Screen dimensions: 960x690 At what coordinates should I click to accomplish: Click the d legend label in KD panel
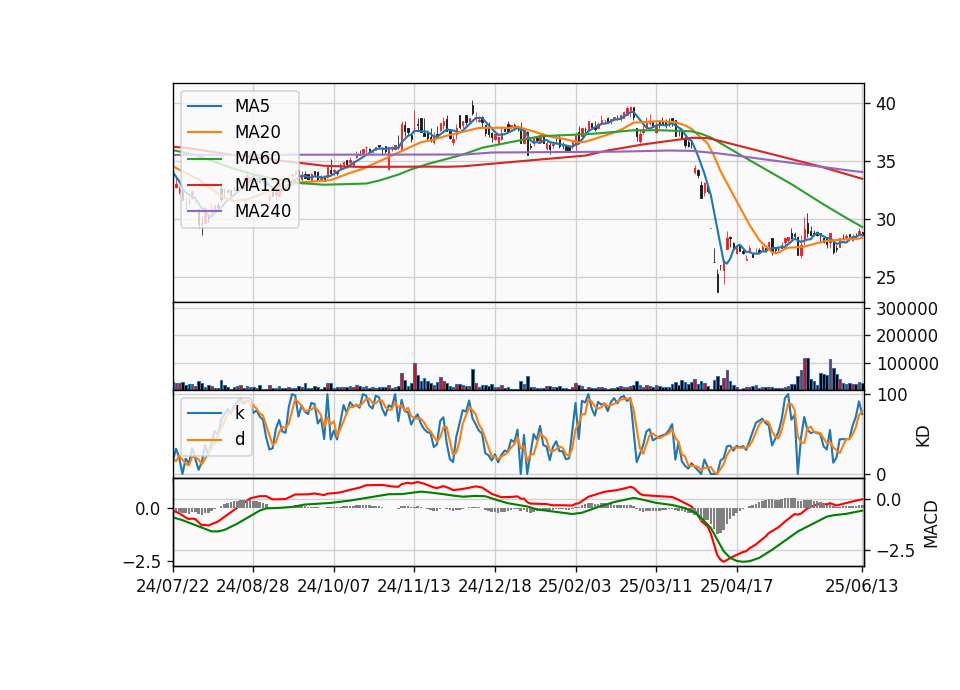(x=240, y=439)
